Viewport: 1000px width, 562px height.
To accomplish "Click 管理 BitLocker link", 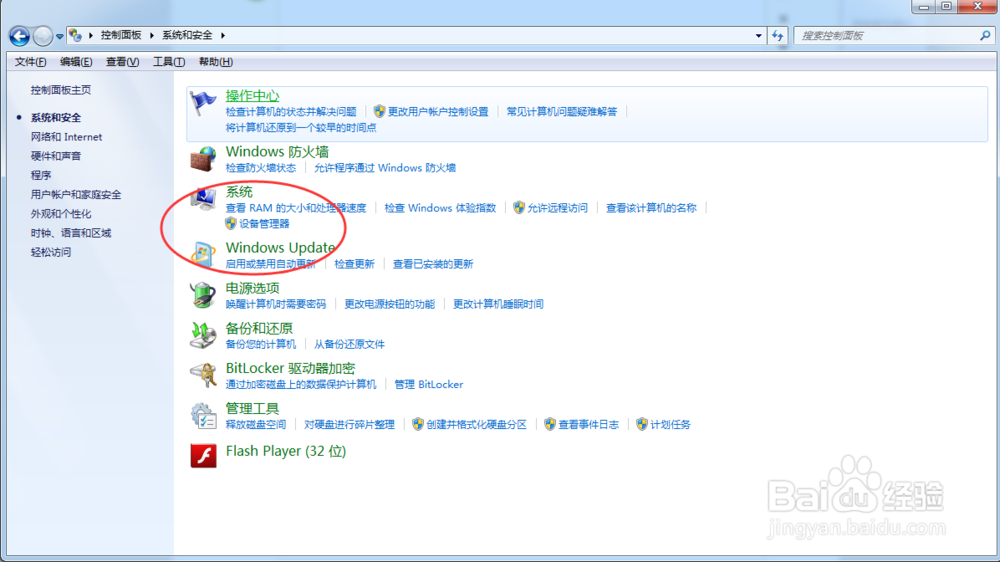I will click(429, 385).
